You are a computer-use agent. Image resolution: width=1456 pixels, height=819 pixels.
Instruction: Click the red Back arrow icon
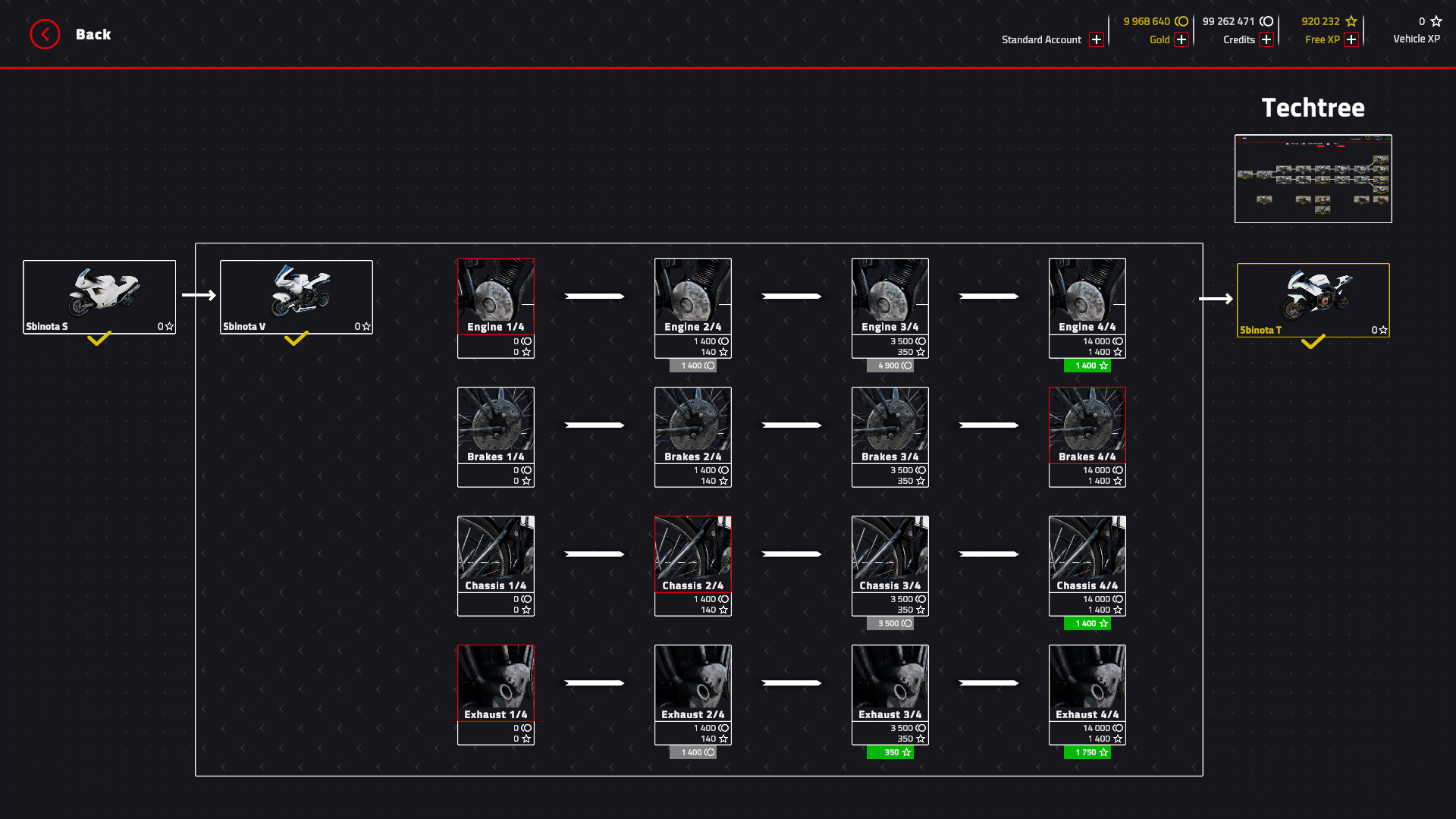[45, 34]
